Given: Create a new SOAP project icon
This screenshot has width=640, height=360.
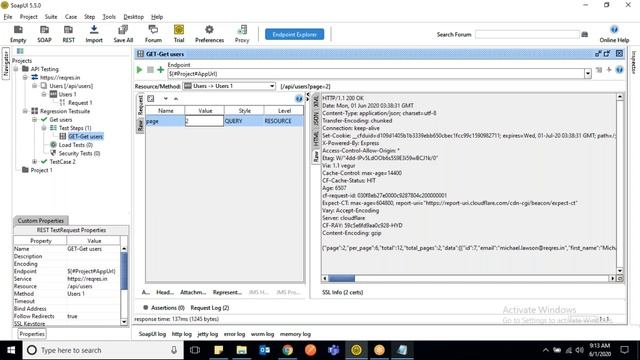Looking at the screenshot, I should point(44,30).
